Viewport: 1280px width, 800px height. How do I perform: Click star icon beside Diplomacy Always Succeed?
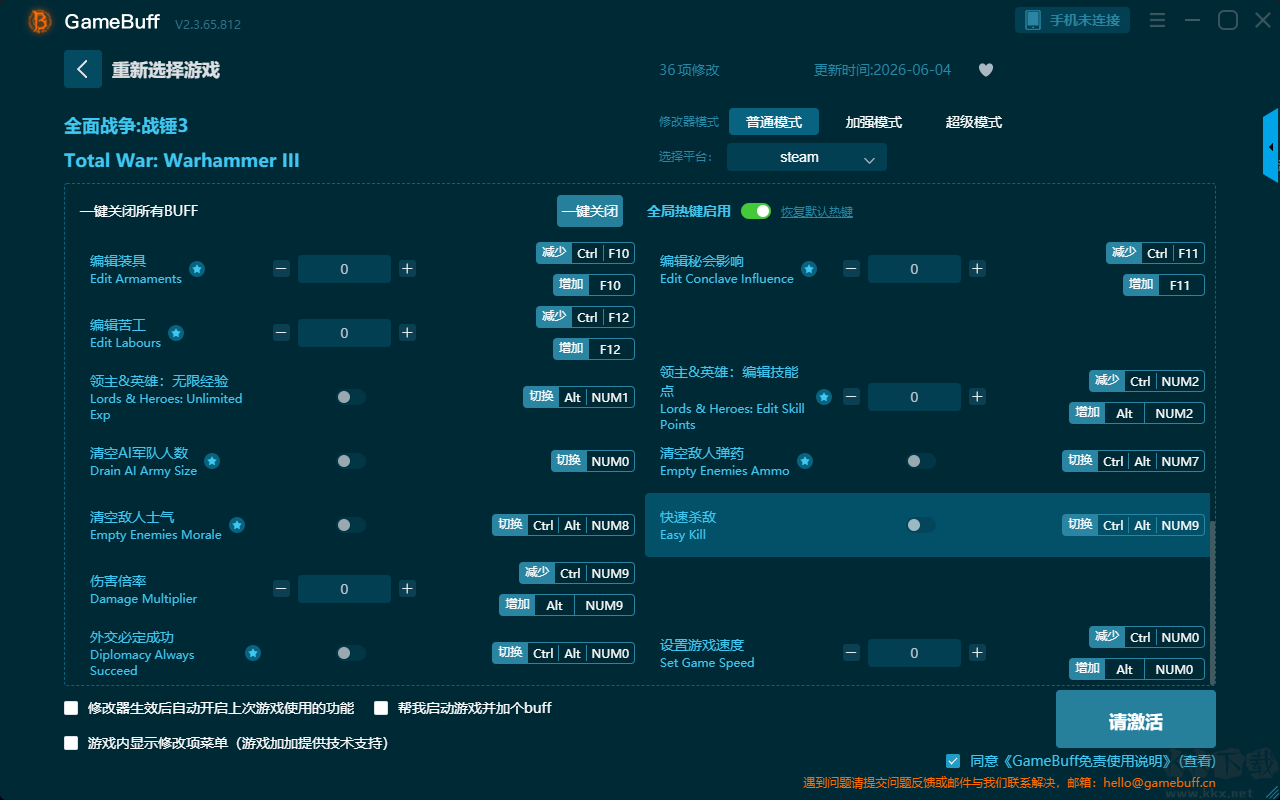[253, 653]
